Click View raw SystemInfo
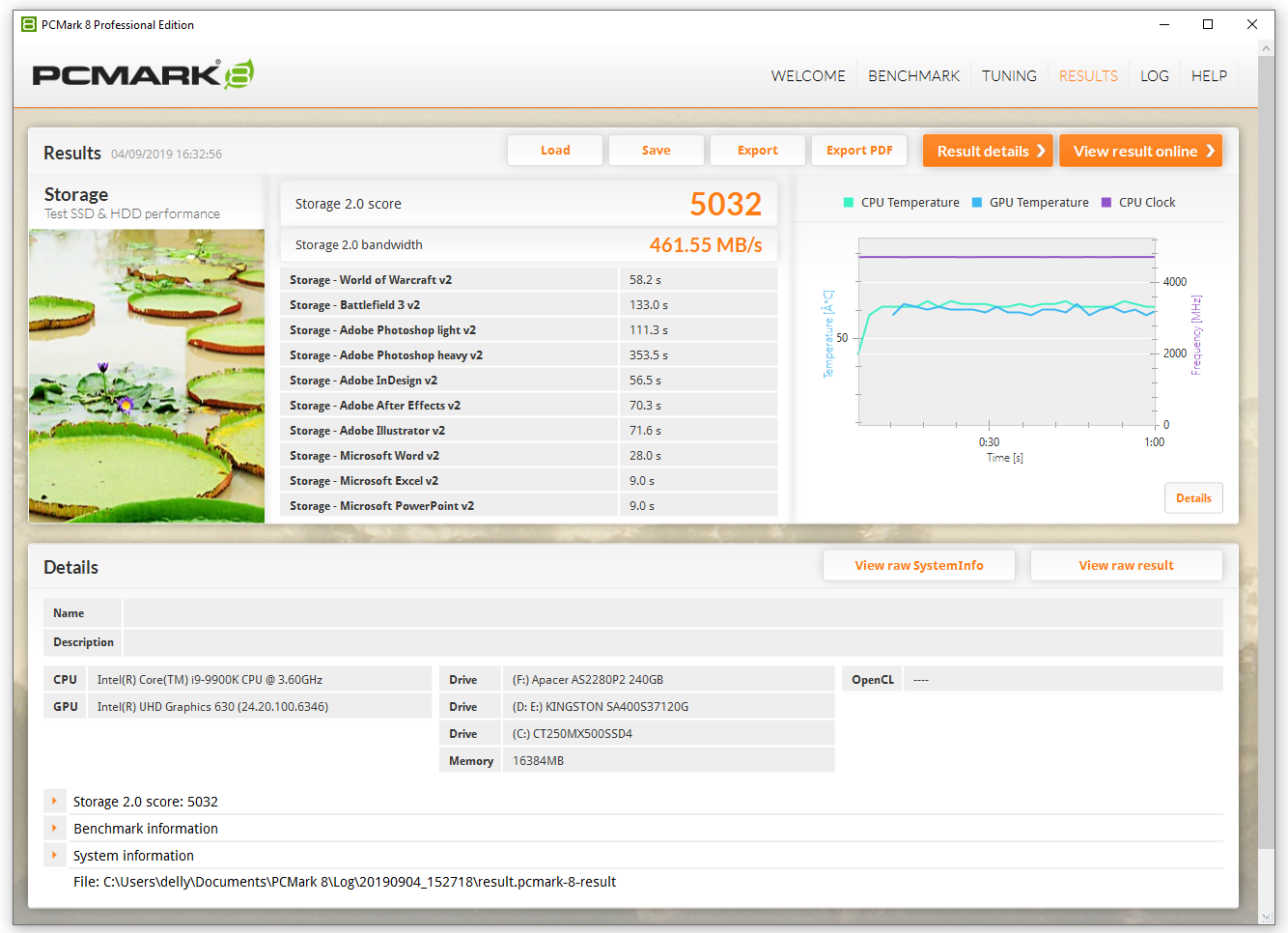Screen dimensions: 1288x933 [919, 565]
